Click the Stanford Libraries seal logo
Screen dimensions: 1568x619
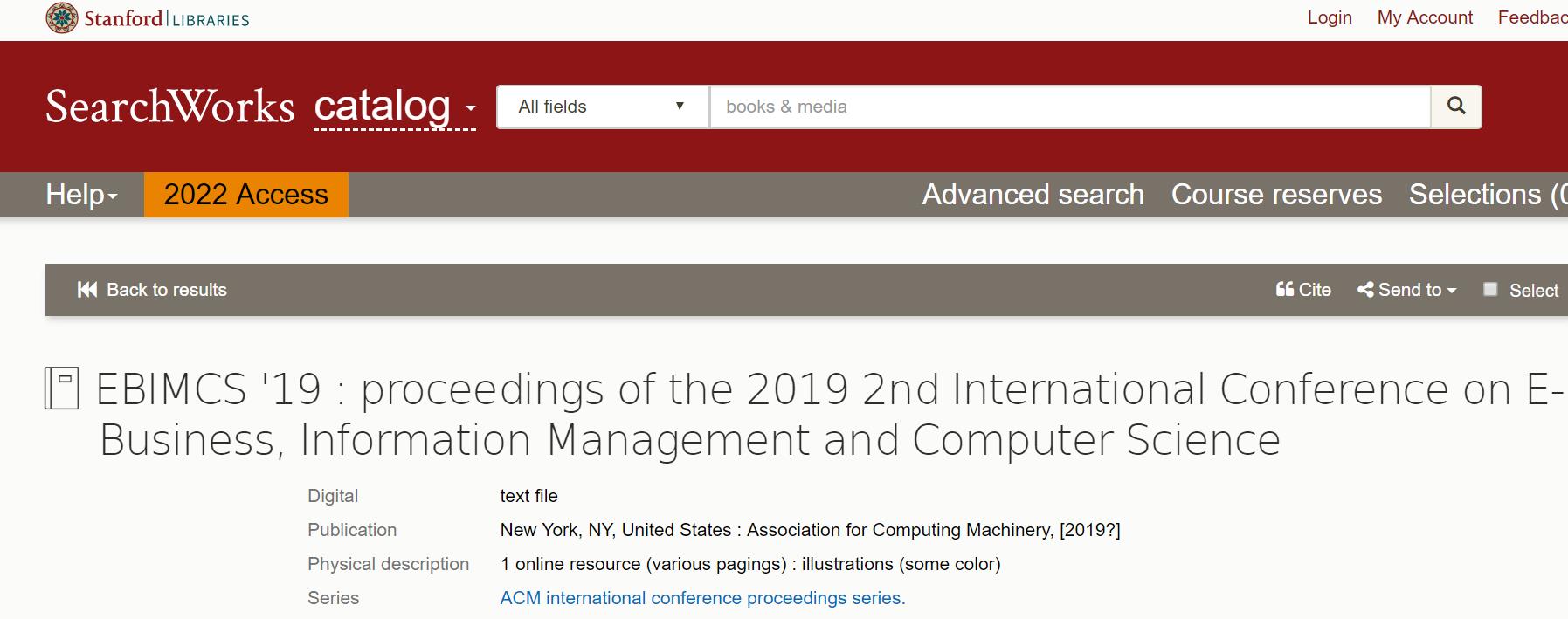(x=62, y=17)
